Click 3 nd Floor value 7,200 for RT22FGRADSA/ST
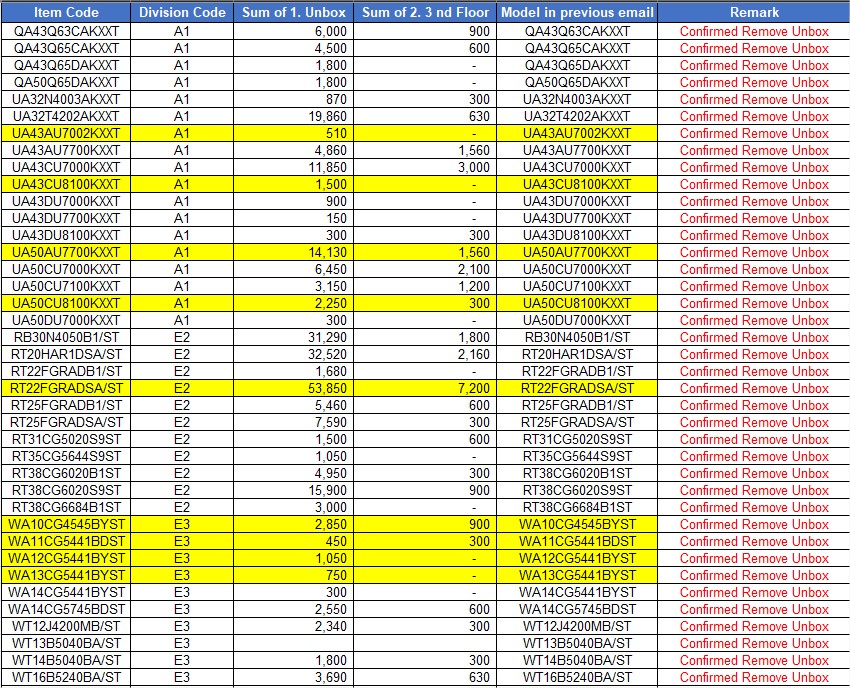 tap(425, 388)
